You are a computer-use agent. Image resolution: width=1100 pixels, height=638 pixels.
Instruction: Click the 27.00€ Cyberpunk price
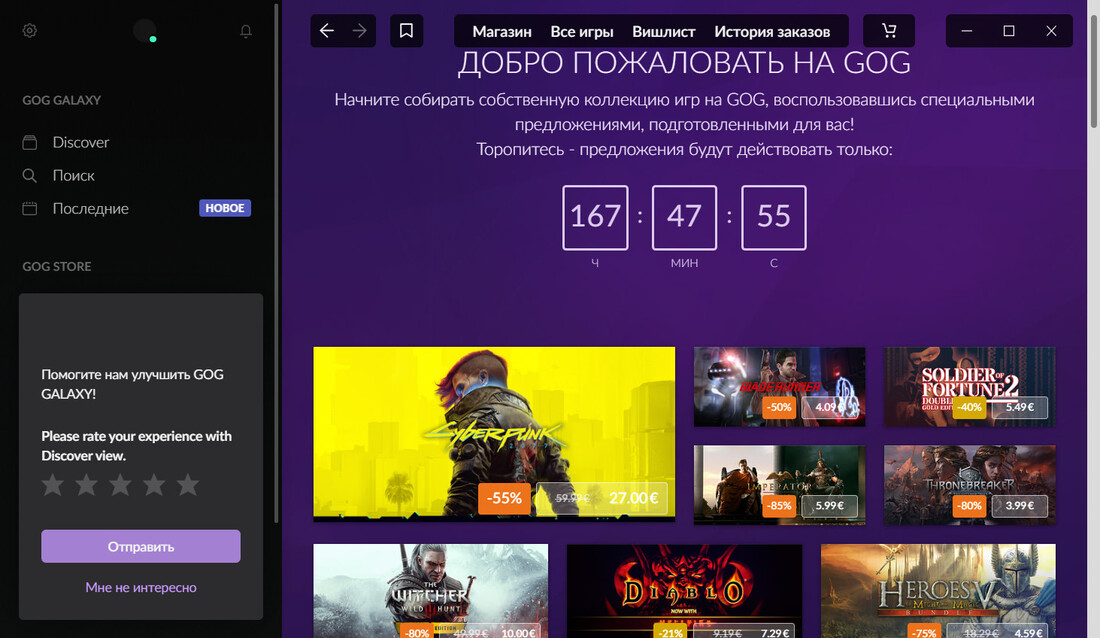[633, 498]
